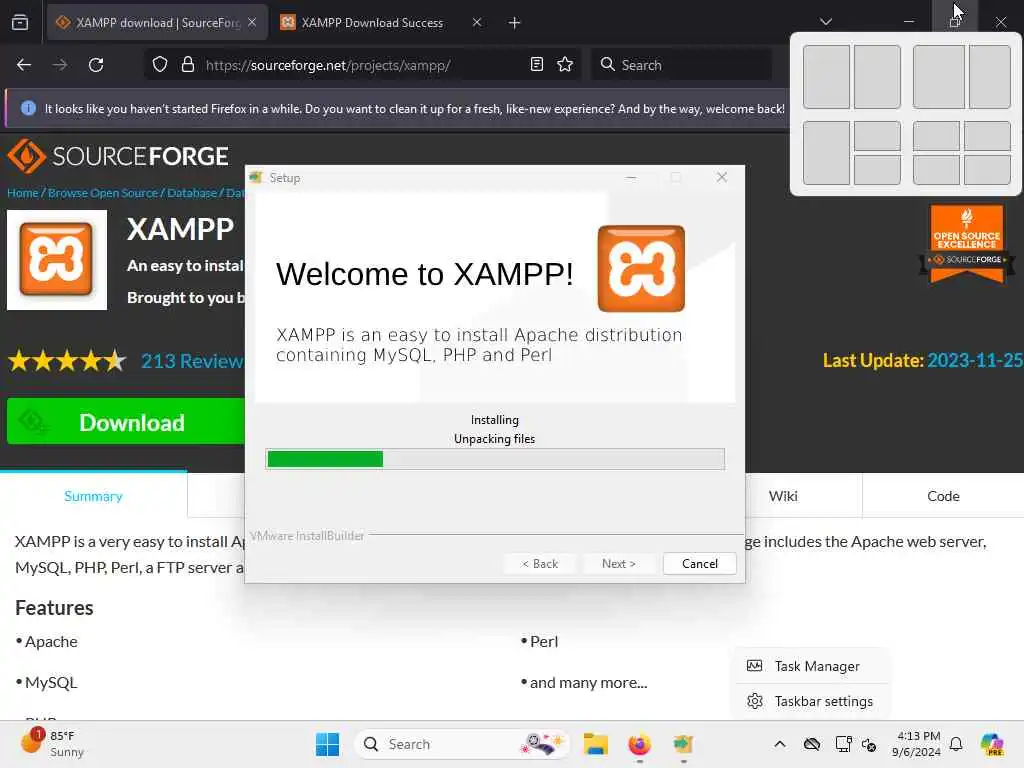Click the XAMPP project logo thumbnail
The width and height of the screenshot is (1024, 768).
[57, 259]
